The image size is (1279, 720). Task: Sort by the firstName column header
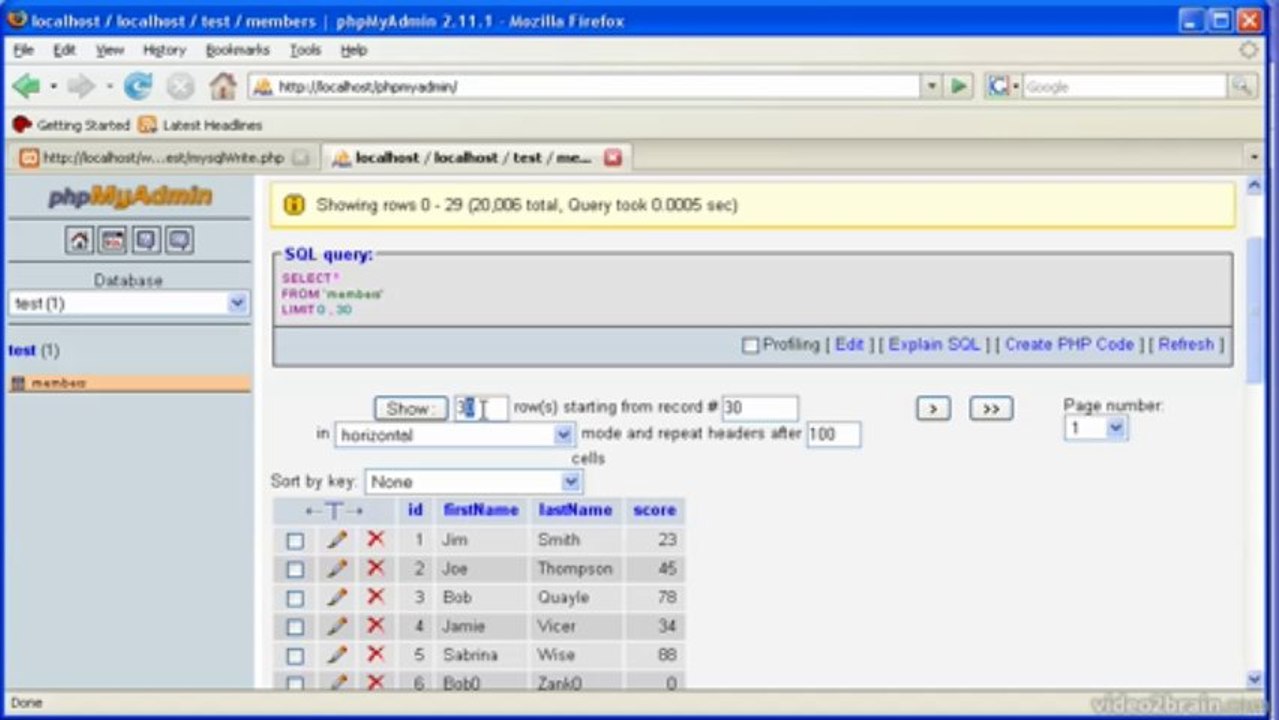481,510
